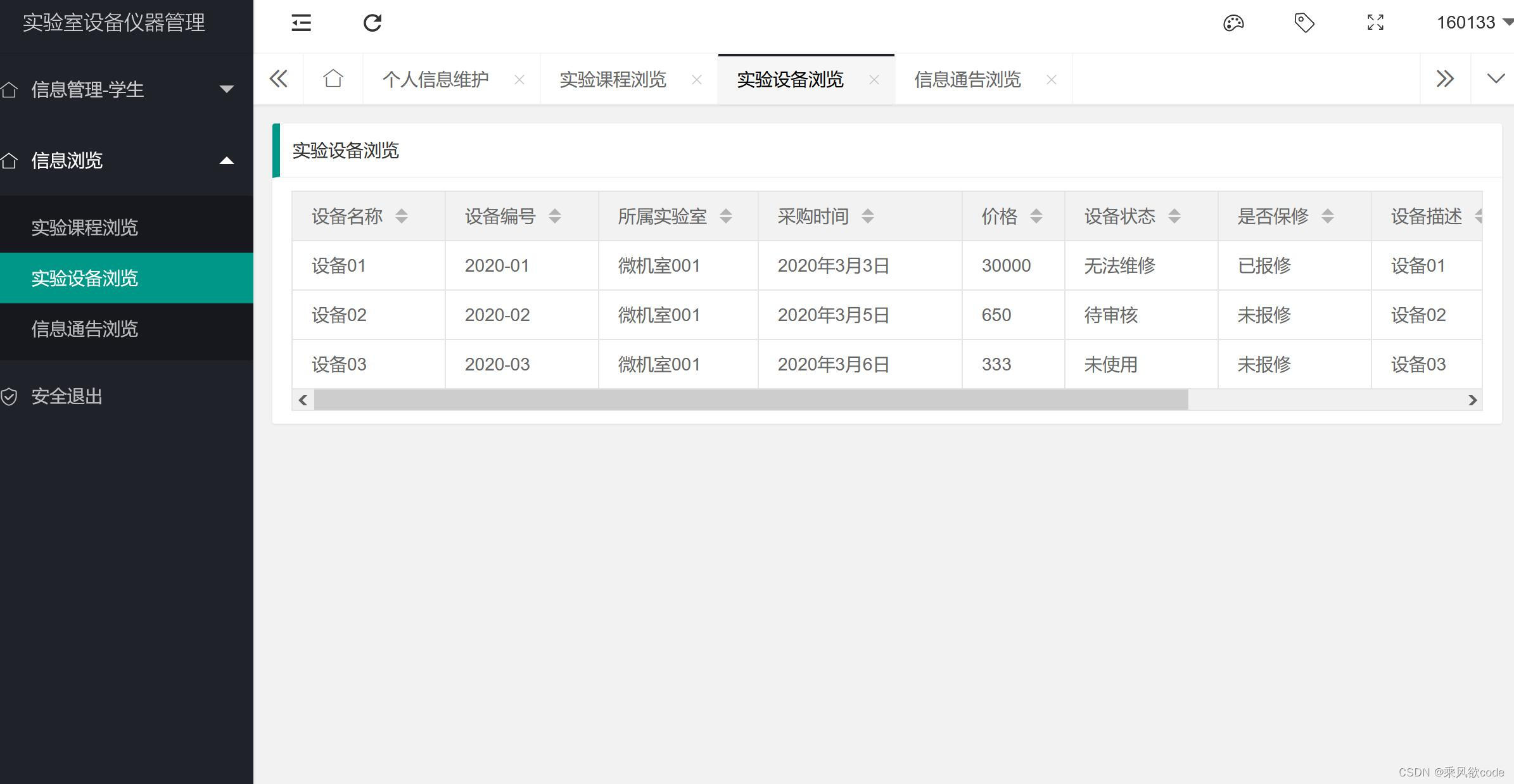The image size is (1514, 784).
Task: Open the theme palette icon
Action: tap(1233, 23)
